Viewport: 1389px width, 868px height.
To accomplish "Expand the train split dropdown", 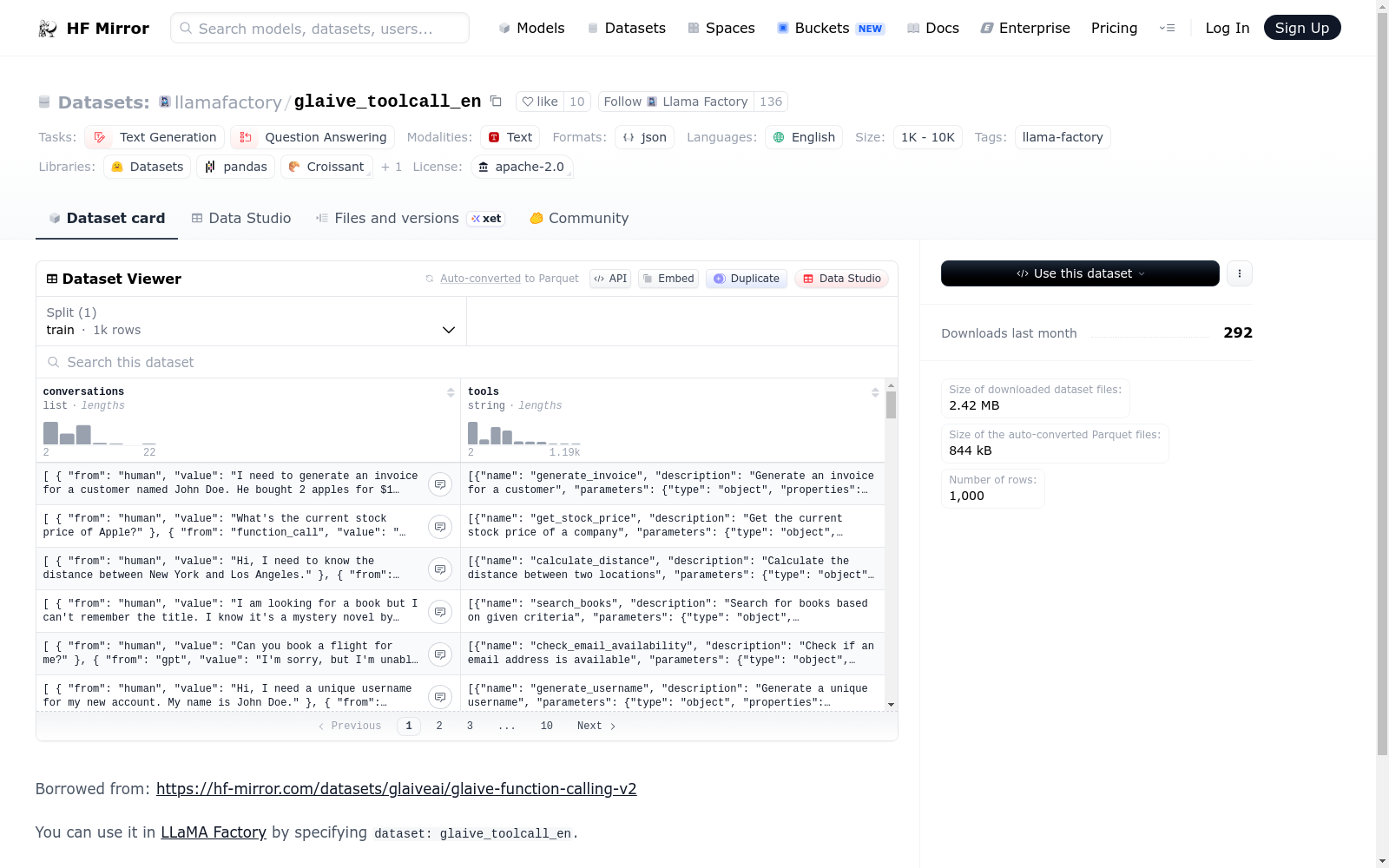I will (x=251, y=321).
